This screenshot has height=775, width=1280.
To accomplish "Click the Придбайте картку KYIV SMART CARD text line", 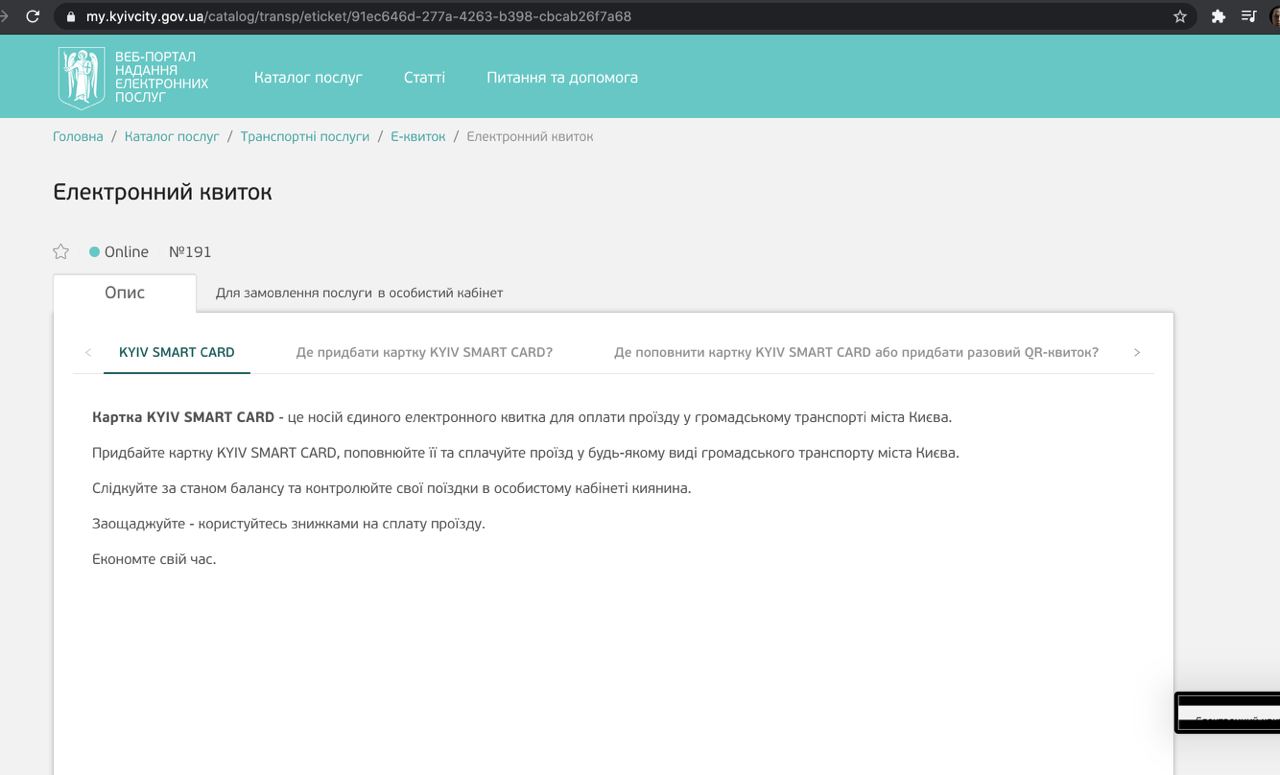I will [x=525, y=453].
